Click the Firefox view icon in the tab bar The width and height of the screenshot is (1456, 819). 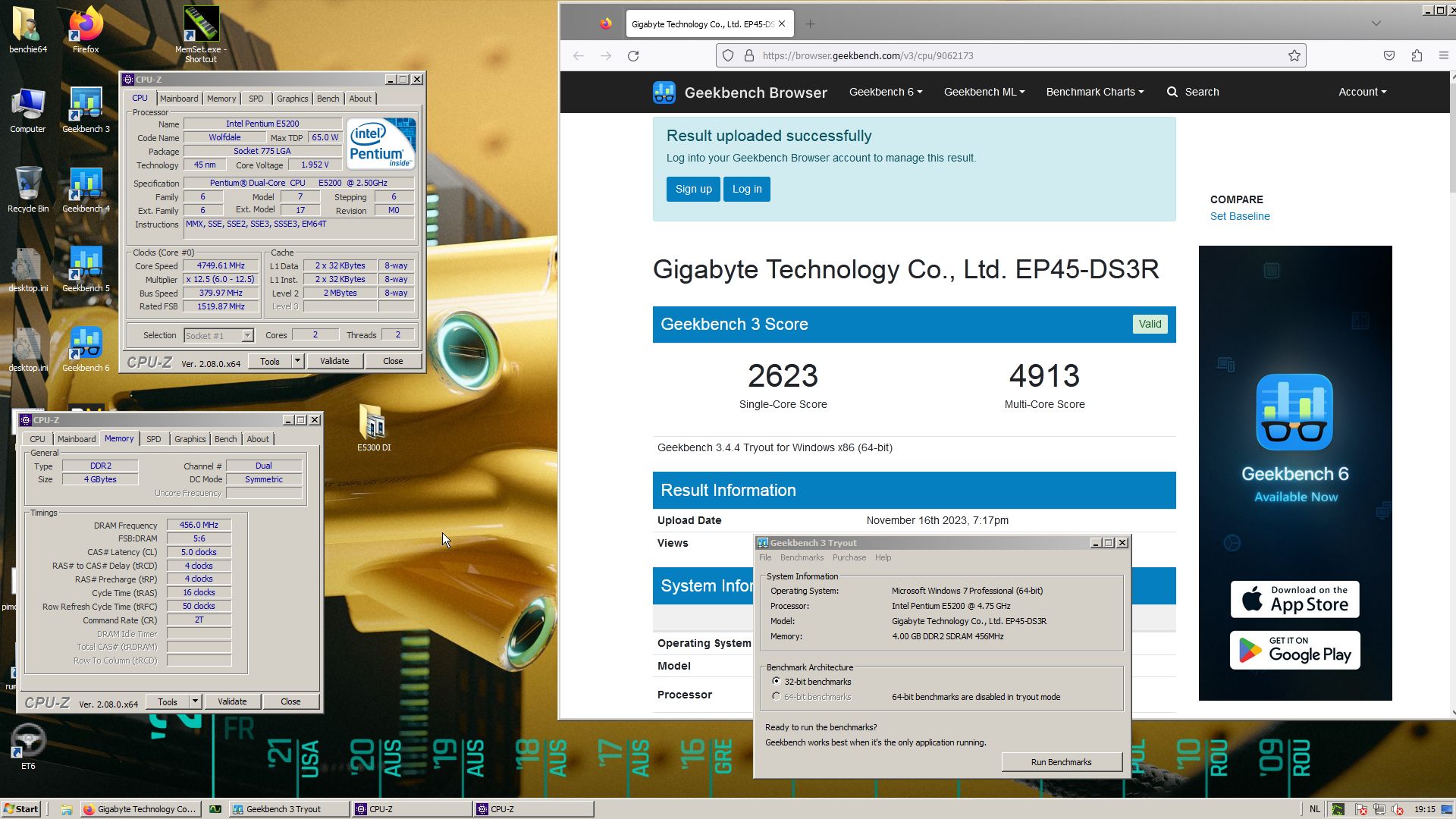[x=605, y=24]
